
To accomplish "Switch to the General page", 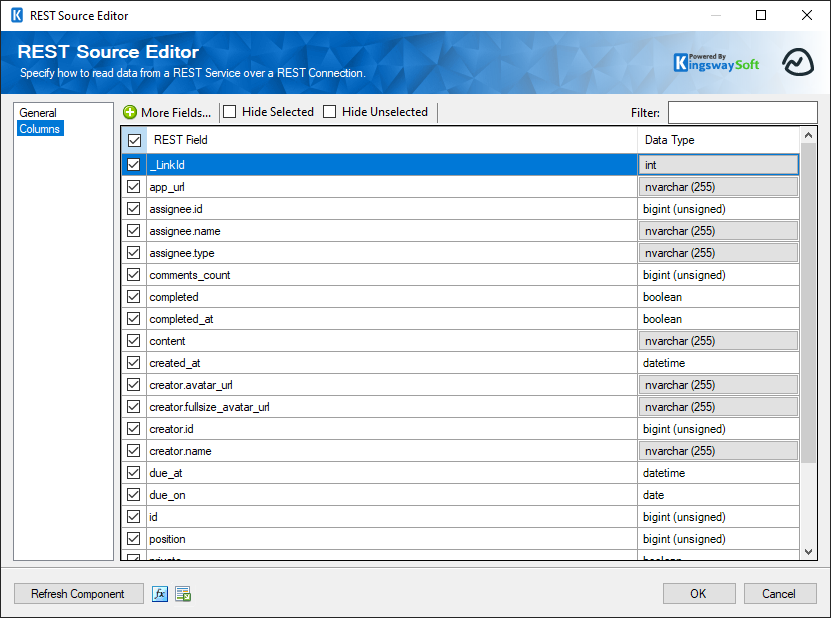I will coord(38,112).
